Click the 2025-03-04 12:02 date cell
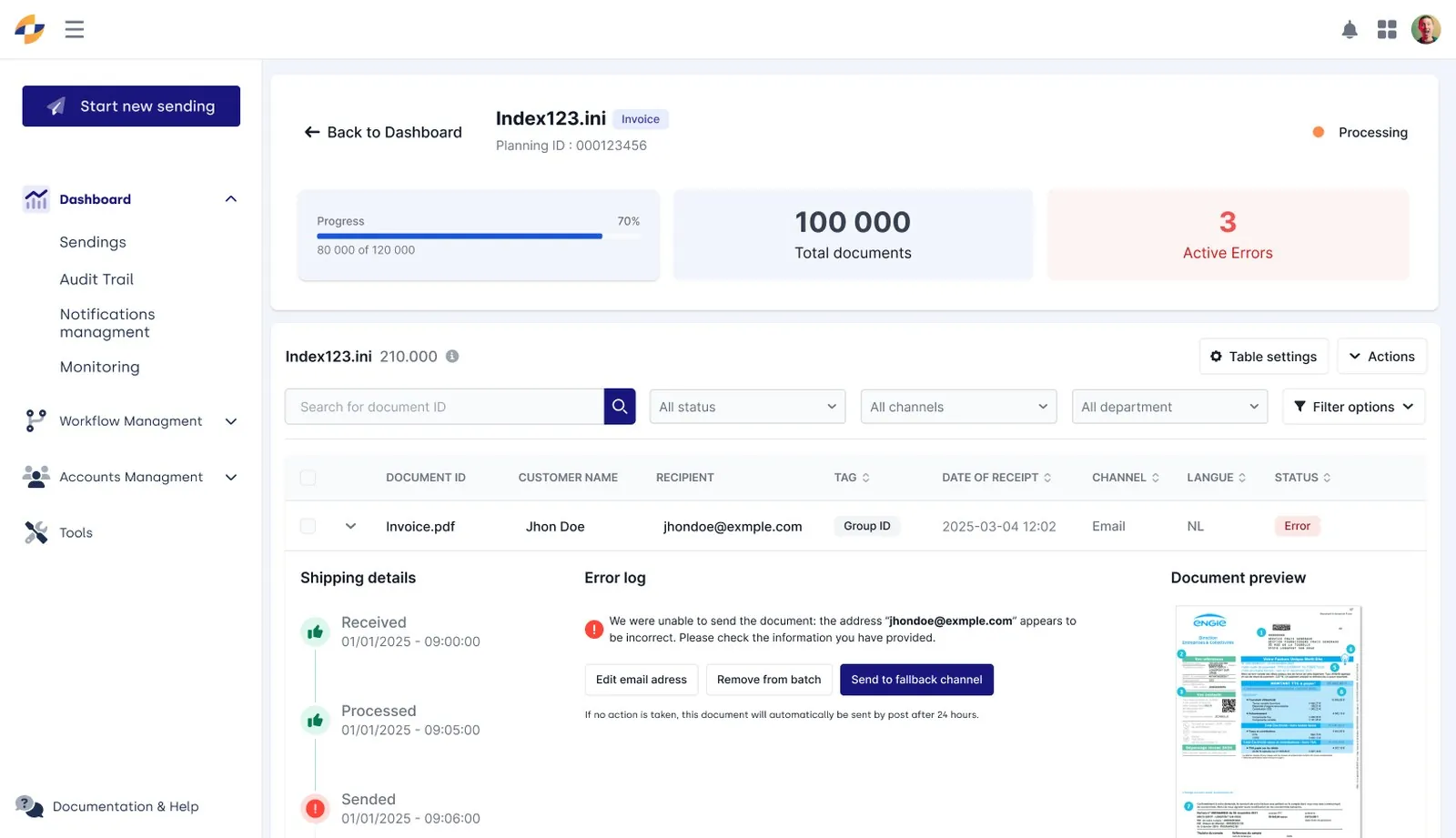The width and height of the screenshot is (1456, 838). coord(999,527)
